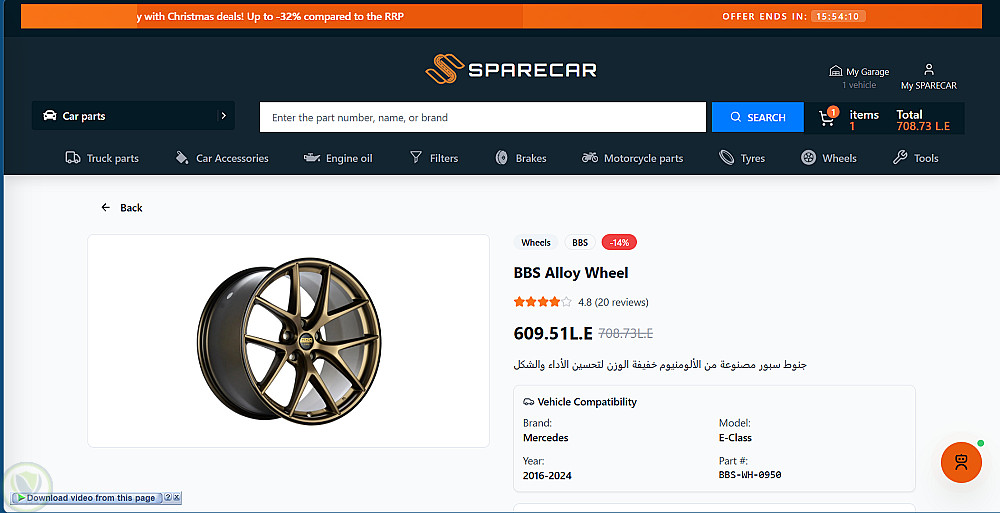
Task: Open the Tools category
Action: tap(916, 158)
